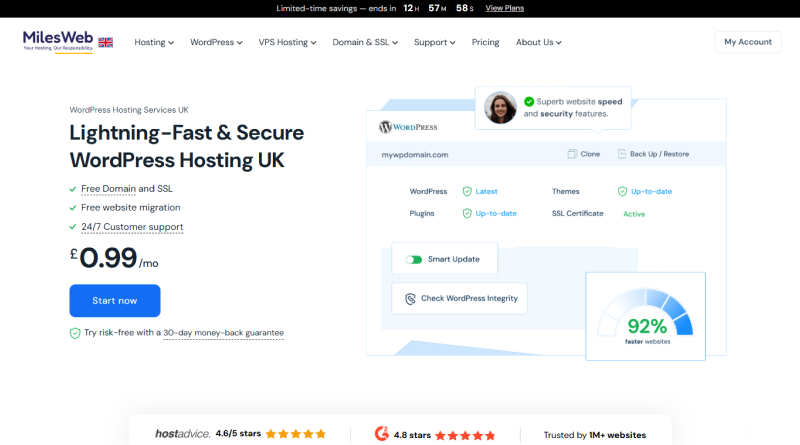800x445 pixels.
Task: Click the SSL Certificate Active status
Action: click(x=634, y=214)
